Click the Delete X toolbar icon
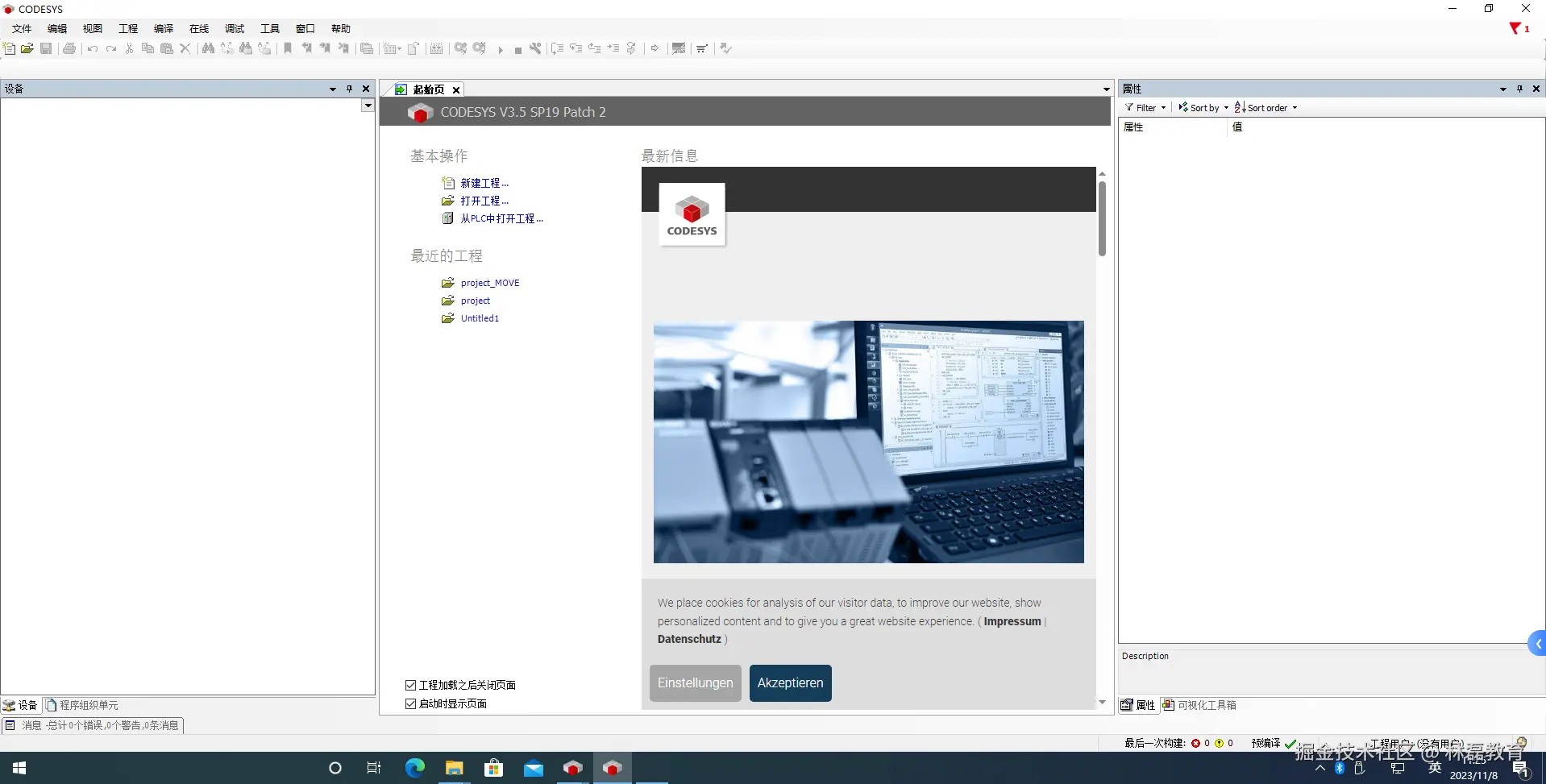Image resolution: width=1546 pixels, height=784 pixels. pyautogui.click(x=185, y=48)
